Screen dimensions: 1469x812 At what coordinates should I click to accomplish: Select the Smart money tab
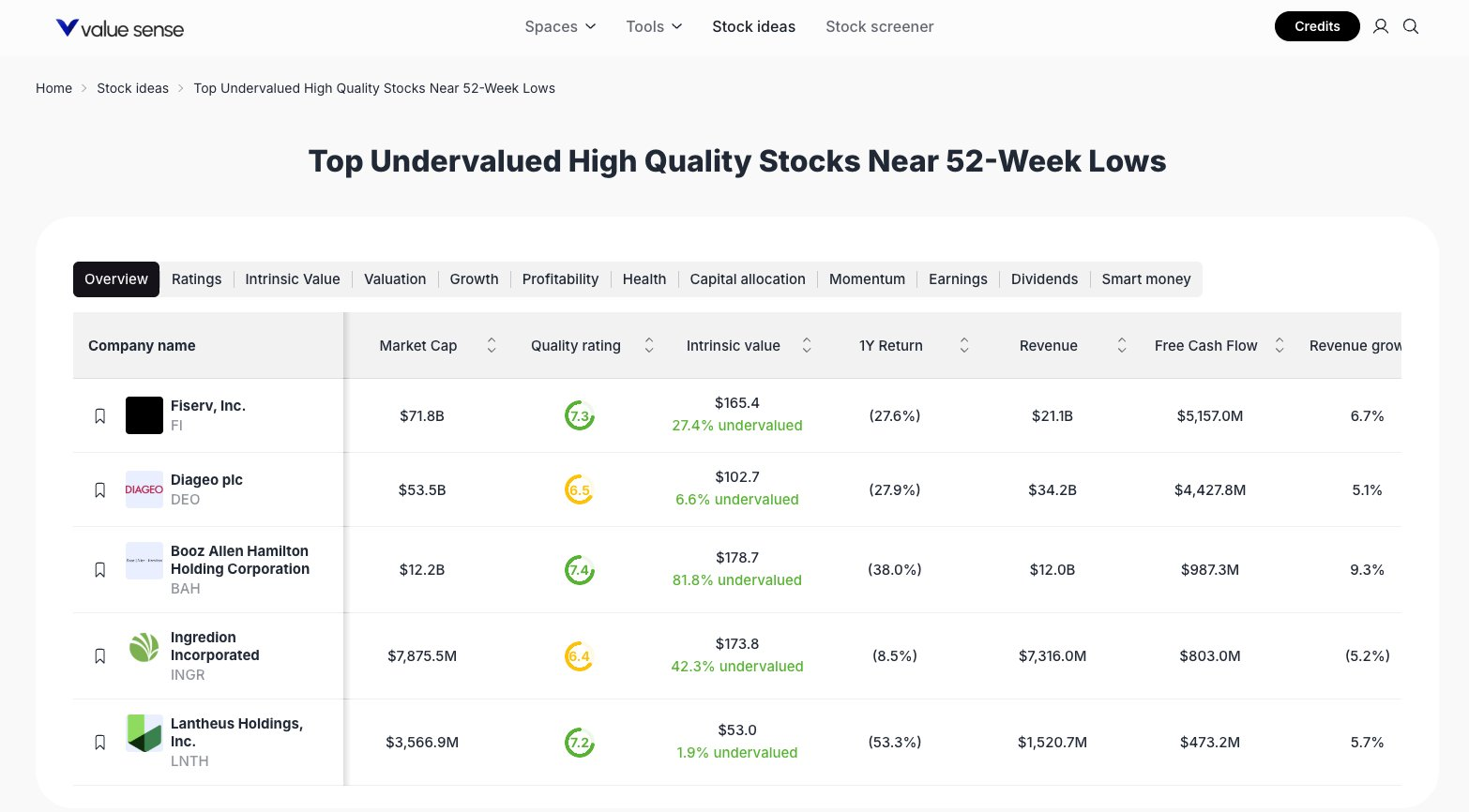1145,279
